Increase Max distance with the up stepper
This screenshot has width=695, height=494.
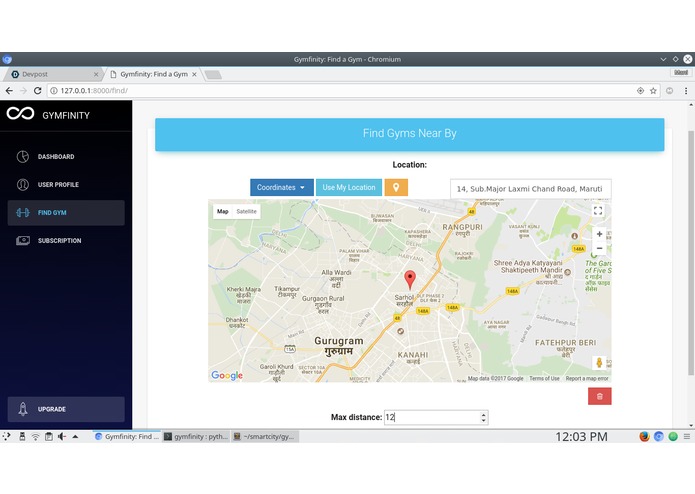484,414
